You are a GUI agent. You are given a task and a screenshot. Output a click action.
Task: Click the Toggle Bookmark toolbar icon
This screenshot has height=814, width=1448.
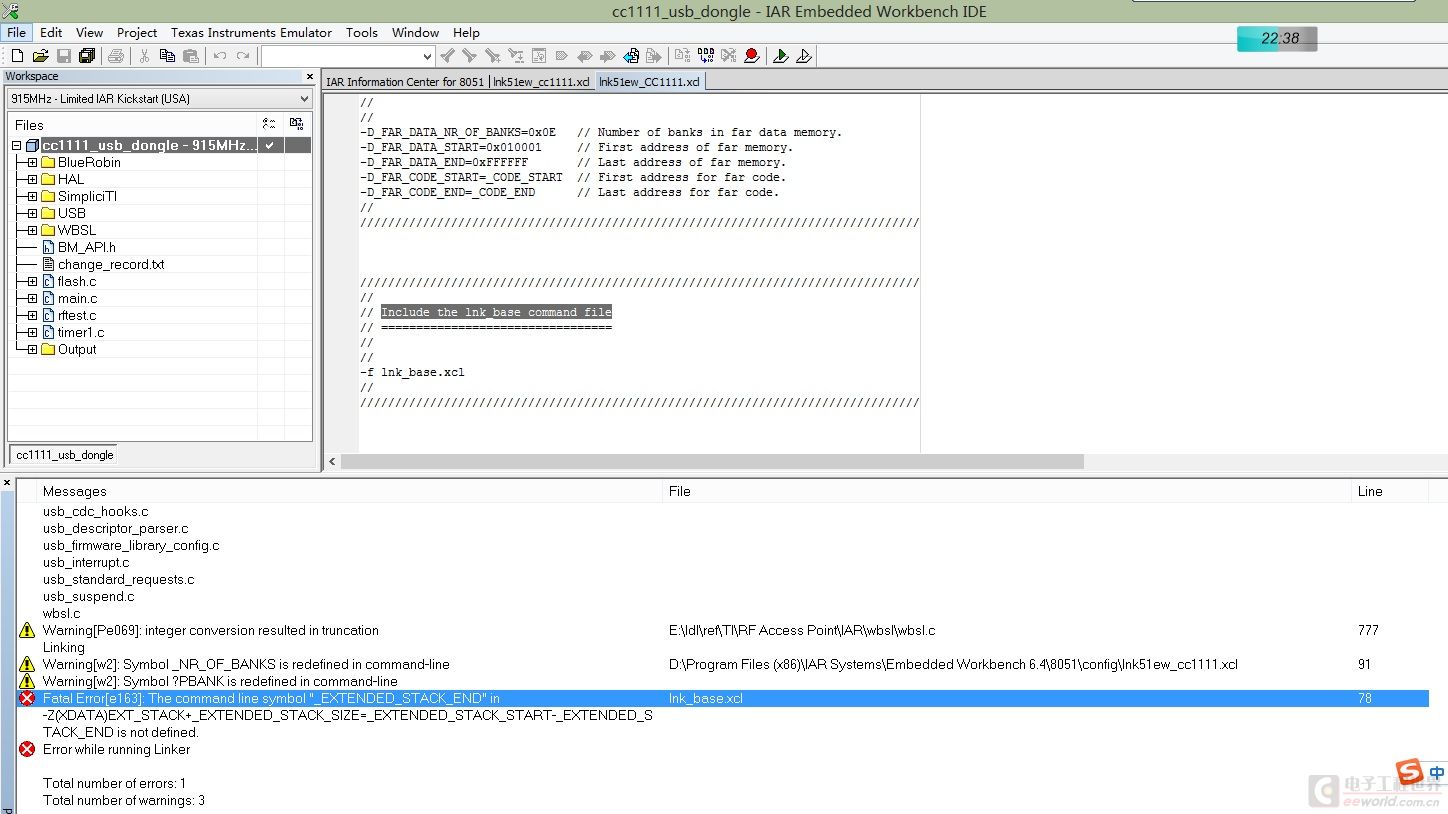click(561, 56)
